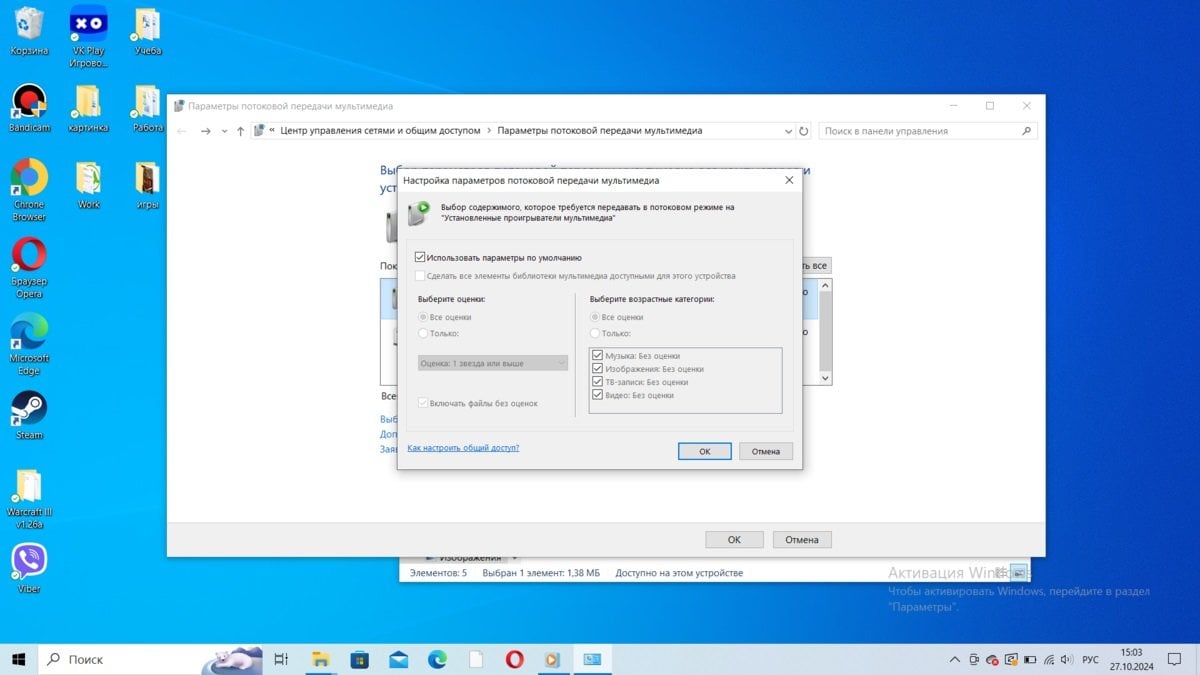Open Как настроить общий доступ link
1200x675 pixels.
pos(463,448)
